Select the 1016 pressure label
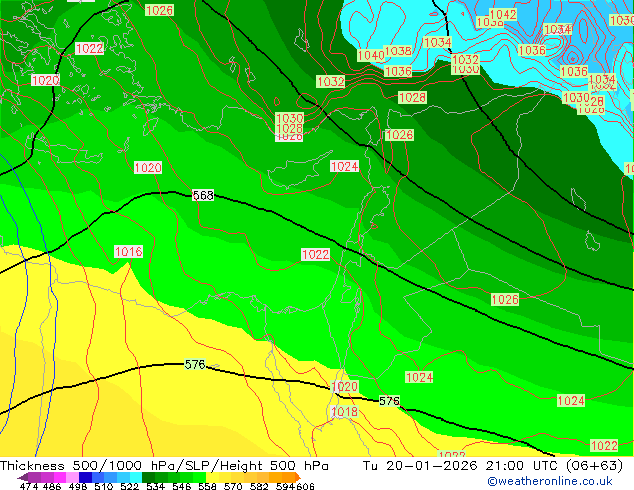Image resolution: width=634 pixels, height=490 pixels. 129,252
